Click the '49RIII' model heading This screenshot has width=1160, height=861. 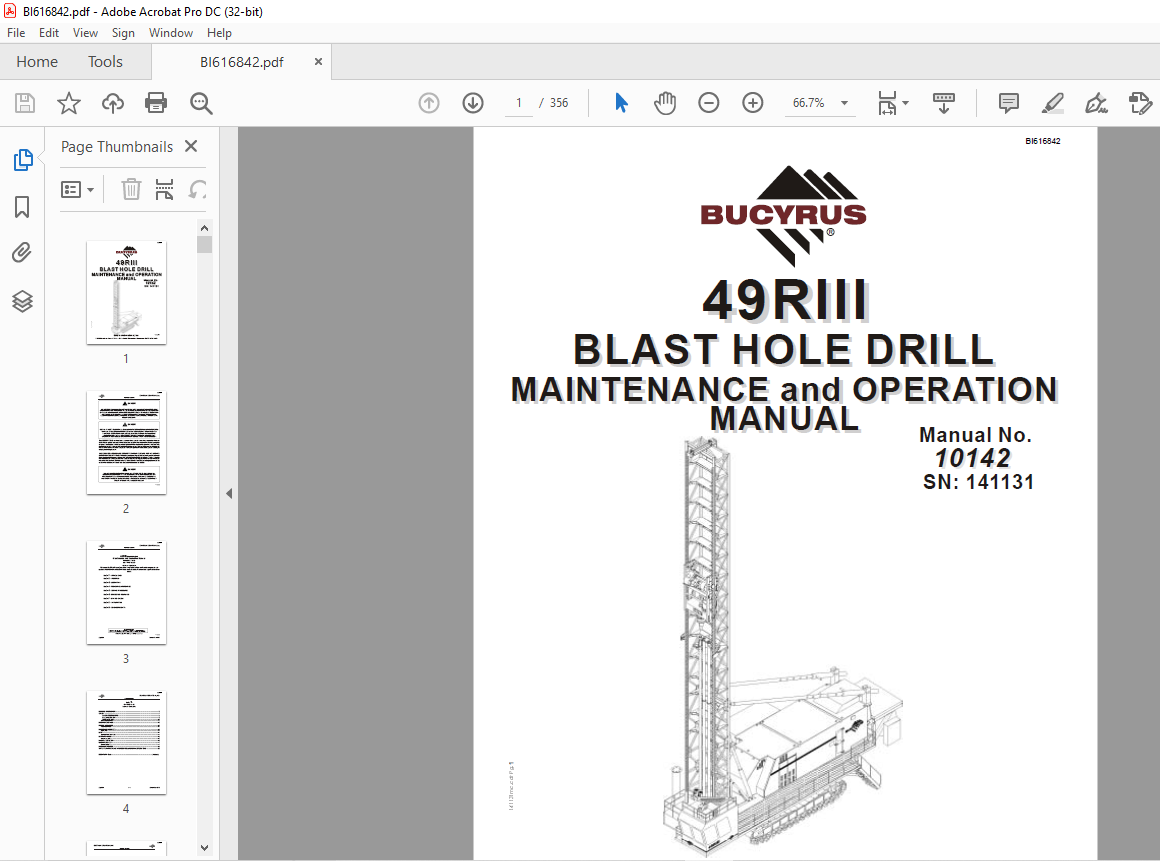785,300
